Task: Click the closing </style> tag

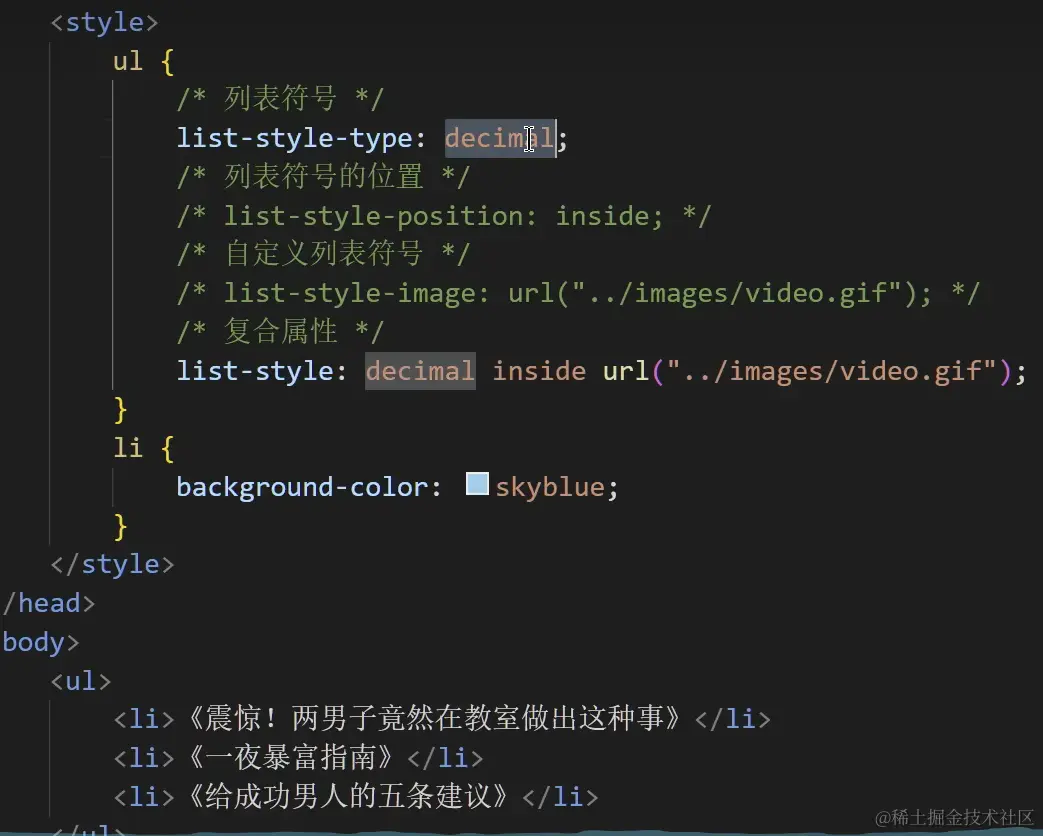Action: click(x=112, y=565)
